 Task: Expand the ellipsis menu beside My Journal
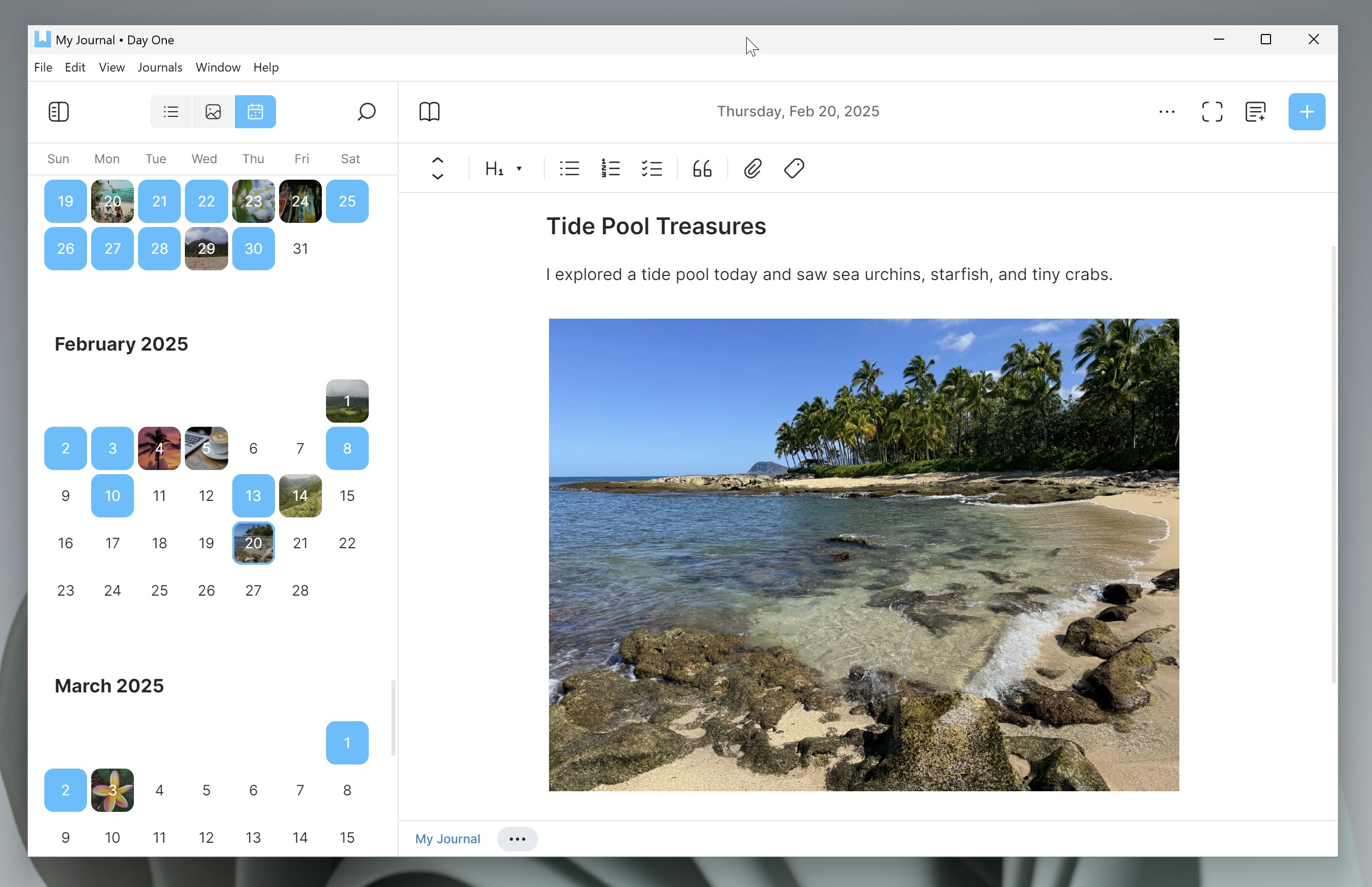pyautogui.click(x=517, y=839)
